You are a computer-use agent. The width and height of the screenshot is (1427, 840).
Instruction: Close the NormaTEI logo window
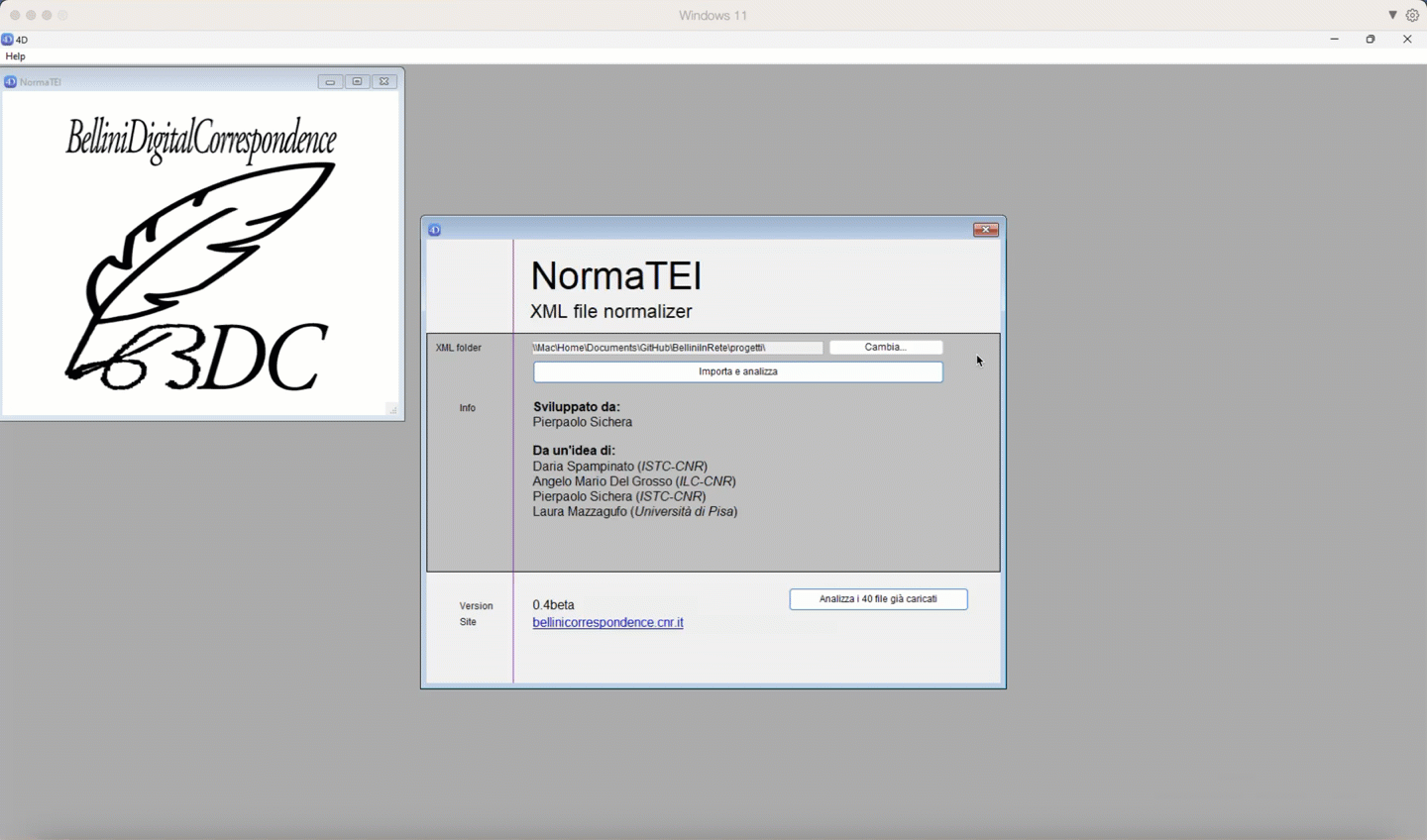click(384, 82)
